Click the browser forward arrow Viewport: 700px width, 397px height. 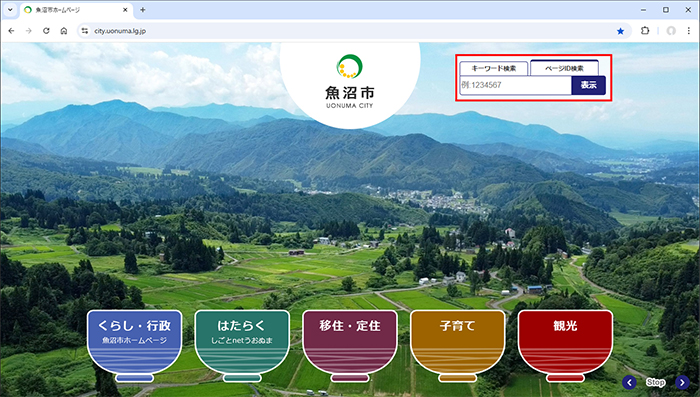click(x=29, y=31)
